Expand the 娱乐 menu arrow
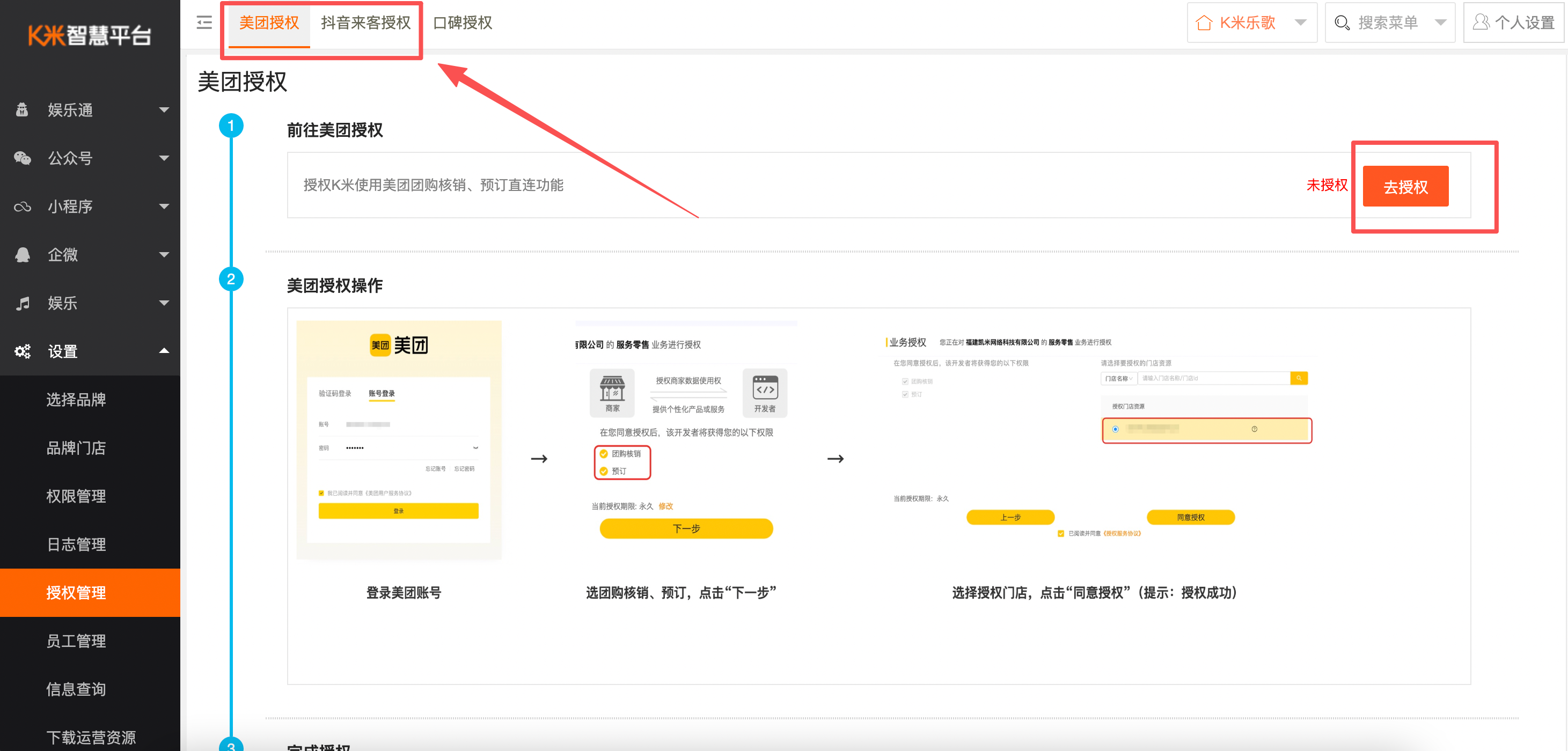1568x751 pixels. 164,303
